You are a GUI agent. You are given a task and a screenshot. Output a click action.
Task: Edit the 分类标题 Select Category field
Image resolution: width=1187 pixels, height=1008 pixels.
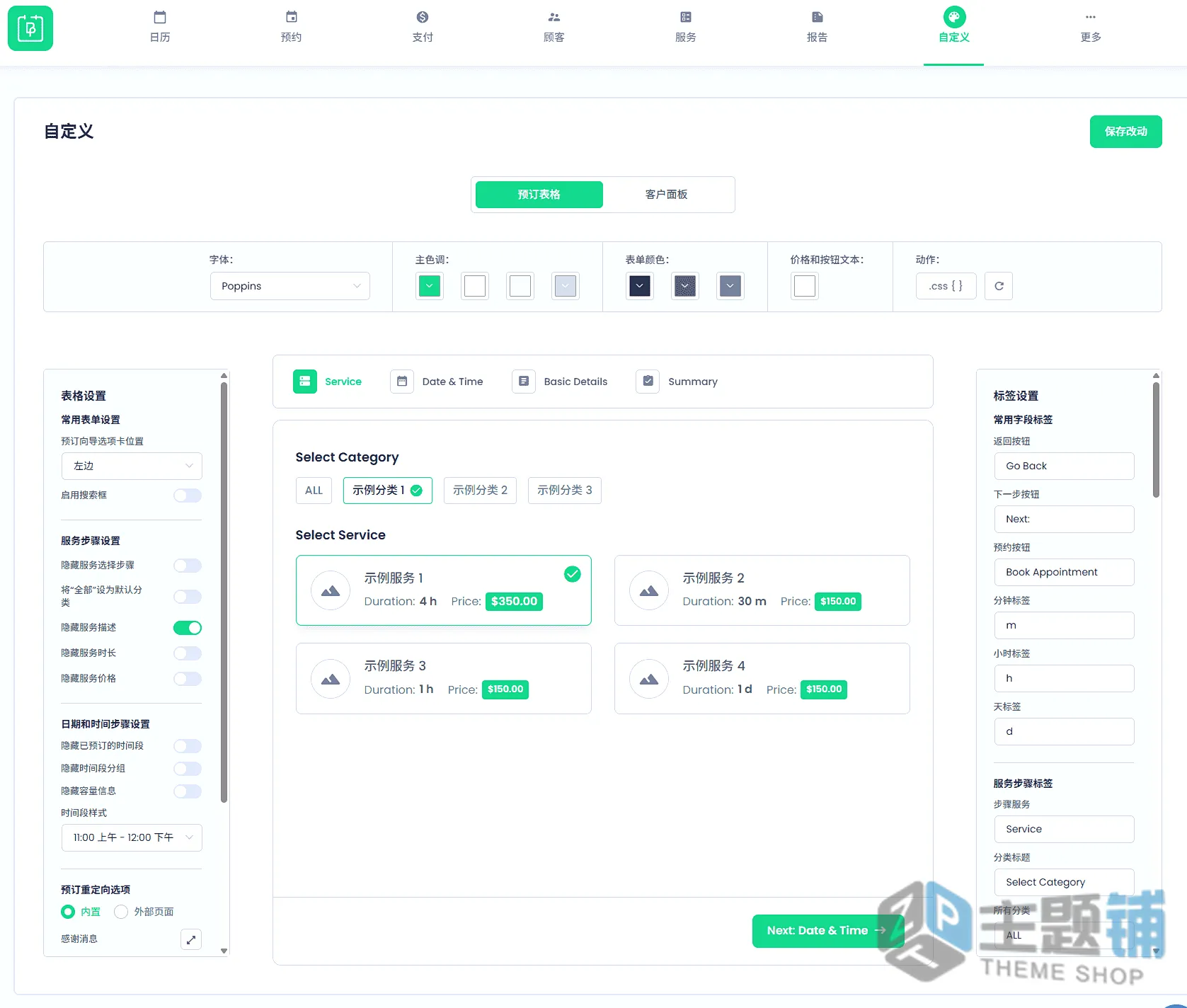[1065, 882]
